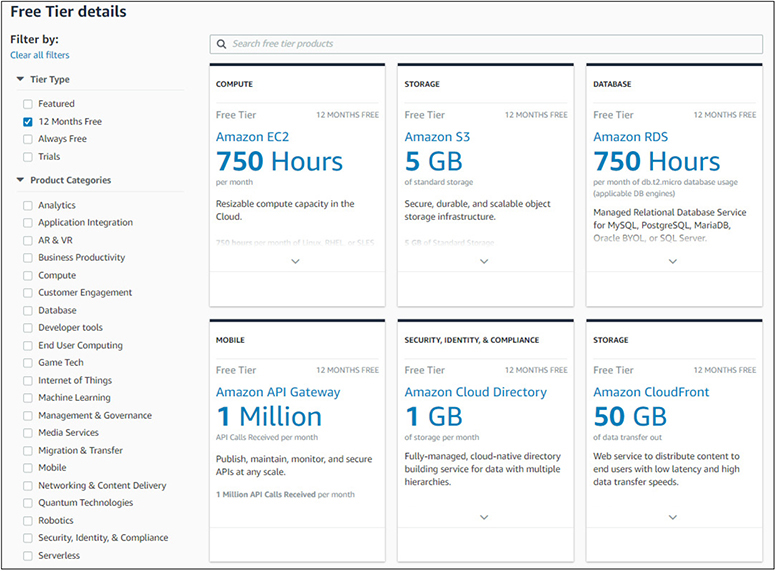Screen dimensions: 776x571
Task: Enable the Always Free checkbox
Action: (28, 139)
